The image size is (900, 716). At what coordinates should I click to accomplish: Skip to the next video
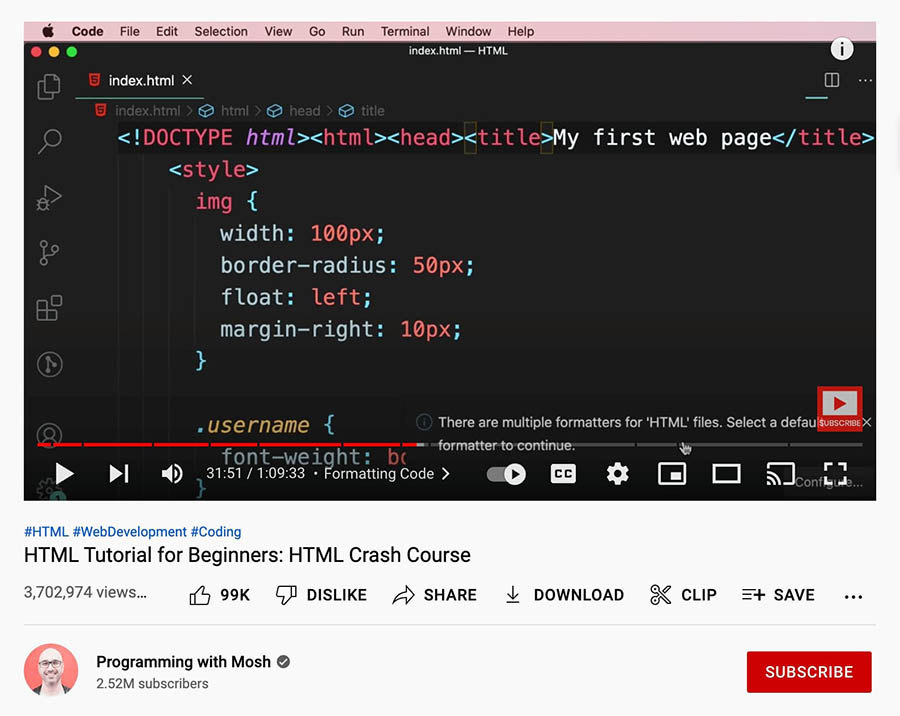119,473
